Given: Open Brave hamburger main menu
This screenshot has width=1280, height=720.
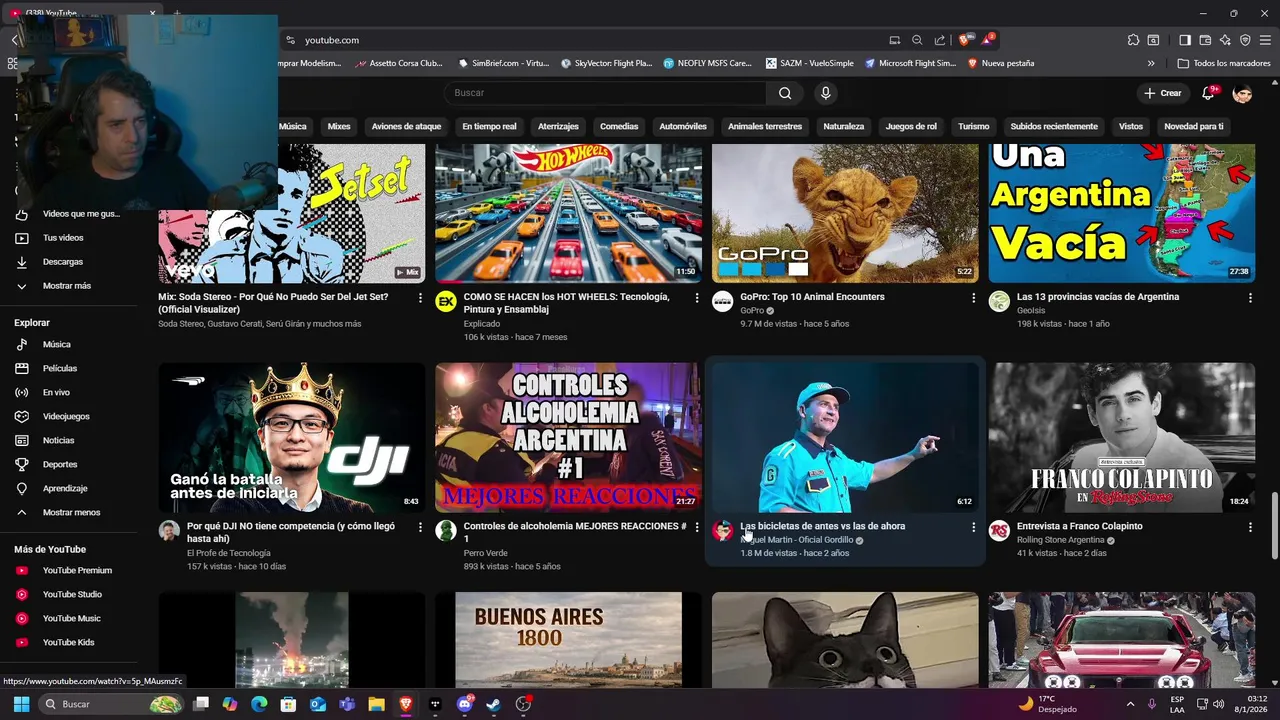Looking at the screenshot, I should (x=1265, y=40).
